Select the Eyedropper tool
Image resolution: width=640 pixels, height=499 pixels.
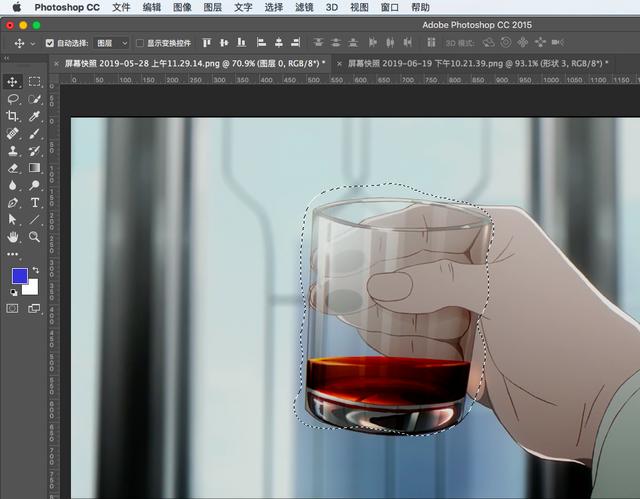coord(35,116)
